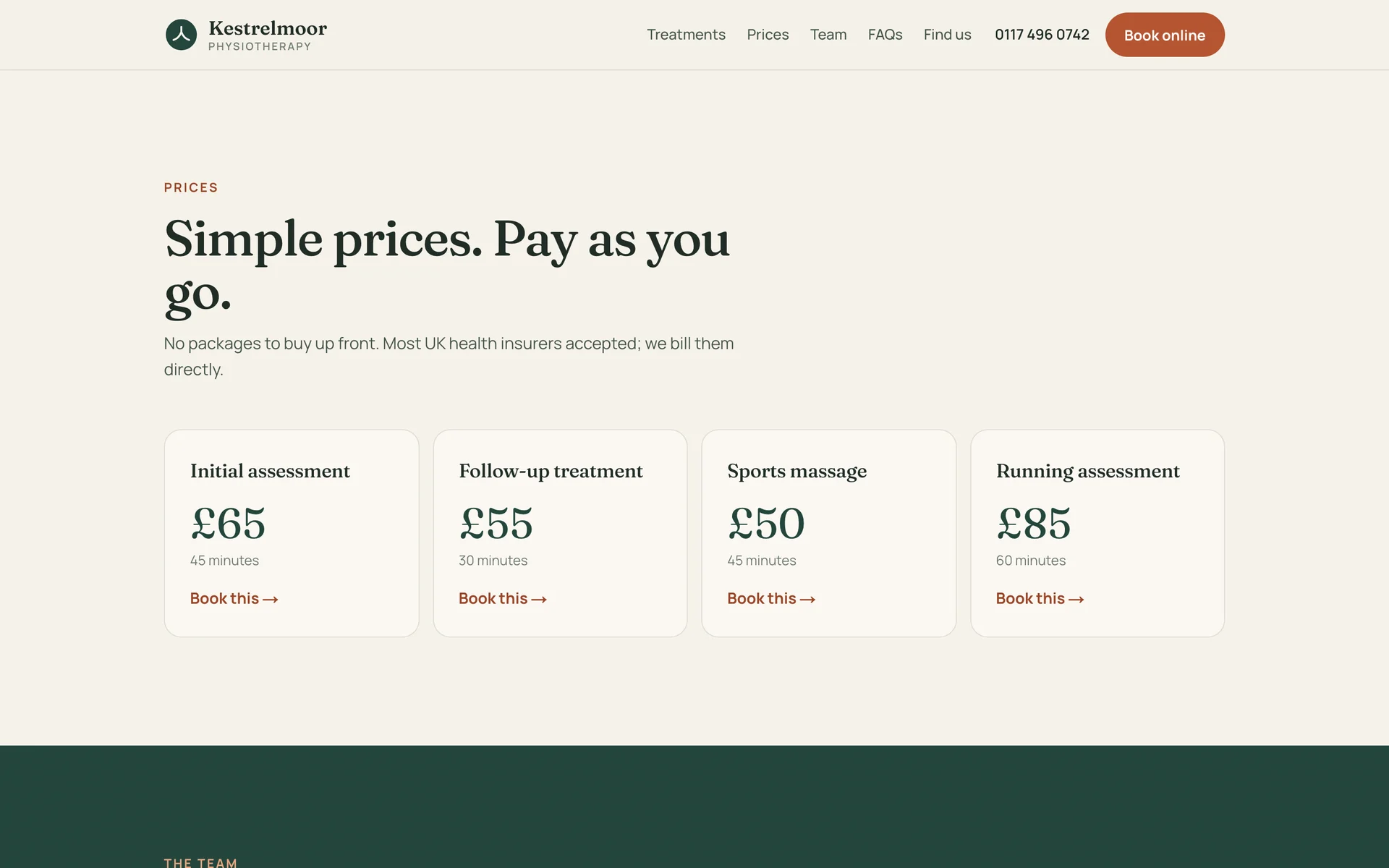
Task: Click the Book online button
Action: point(1165,35)
